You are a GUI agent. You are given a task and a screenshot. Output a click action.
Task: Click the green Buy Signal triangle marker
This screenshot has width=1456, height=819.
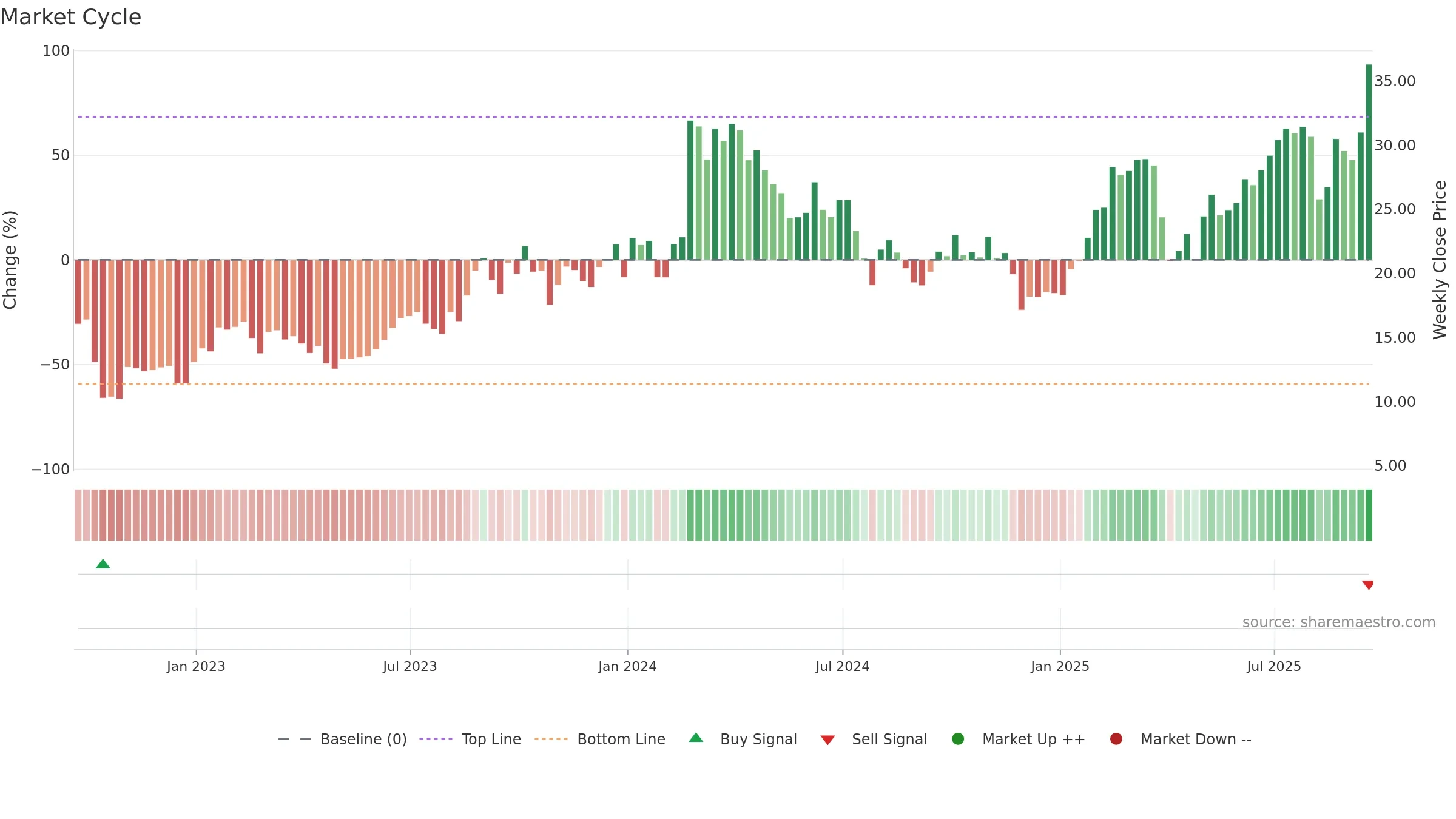[103, 564]
